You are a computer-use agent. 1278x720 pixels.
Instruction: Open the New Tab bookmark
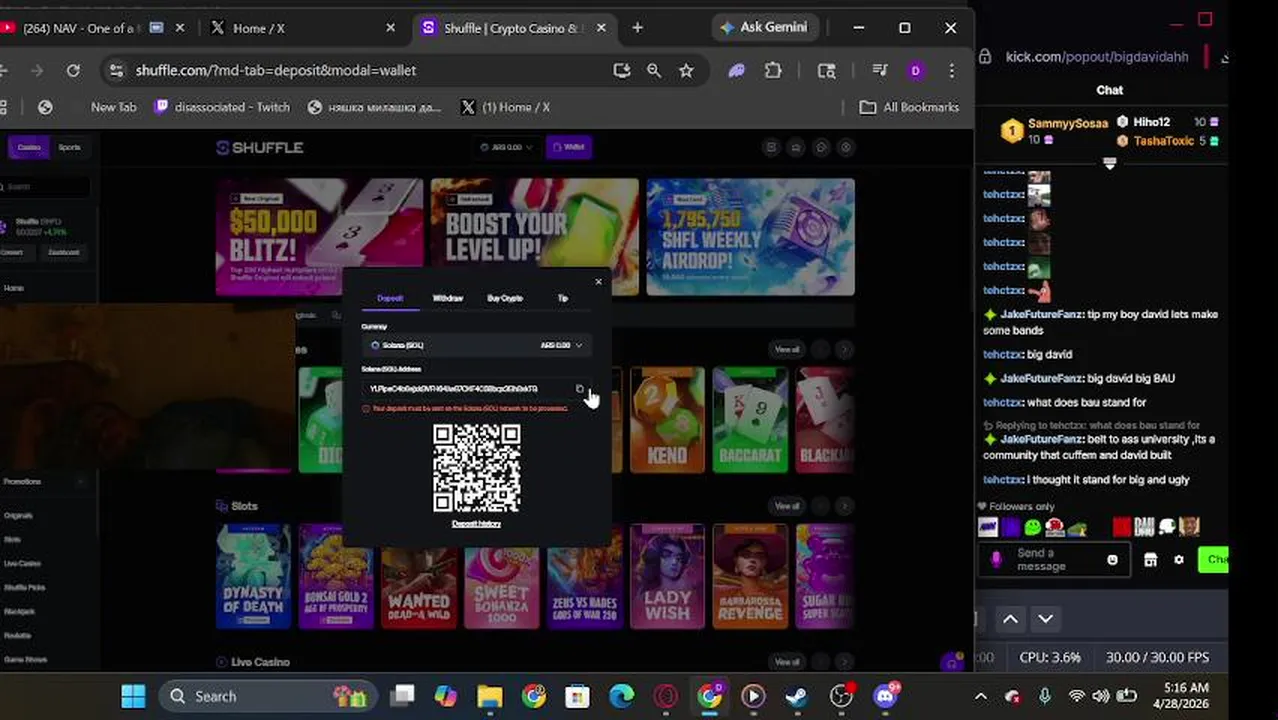(x=113, y=107)
